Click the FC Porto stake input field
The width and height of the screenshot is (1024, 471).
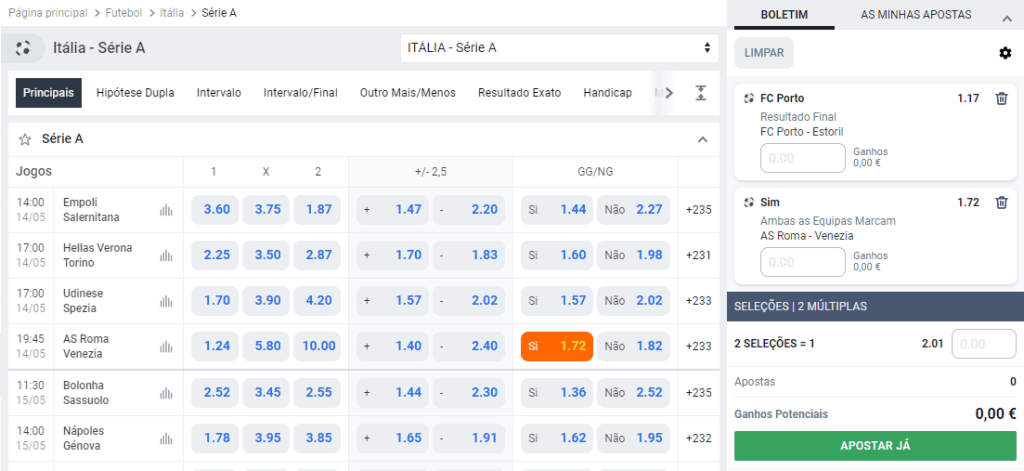point(803,158)
